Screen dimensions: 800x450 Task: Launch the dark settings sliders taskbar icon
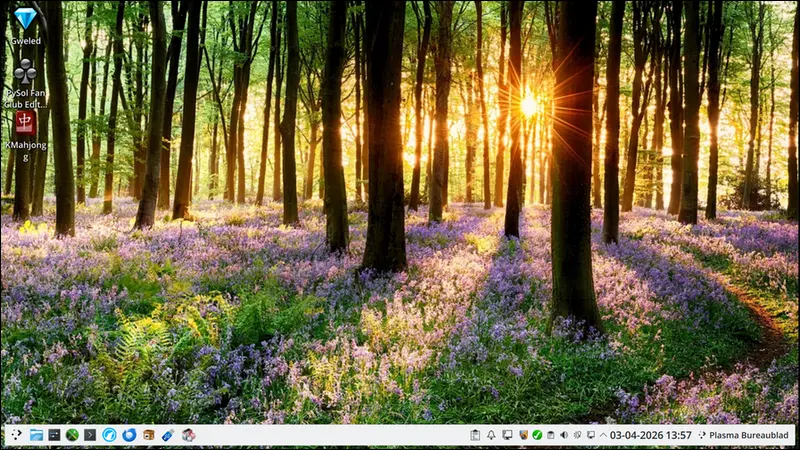point(54,435)
